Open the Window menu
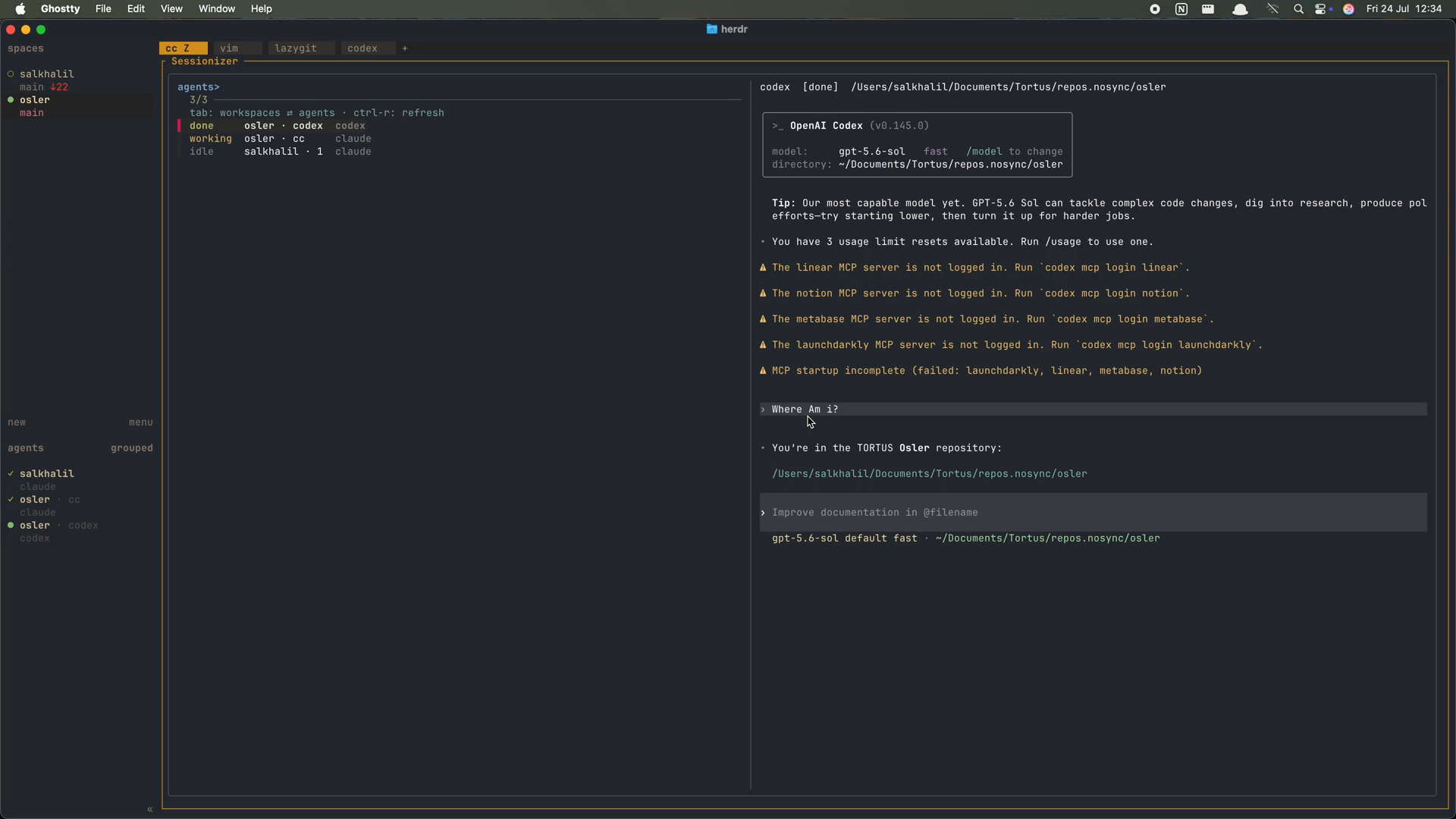1456x819 pixels. [x=216, y=9]
